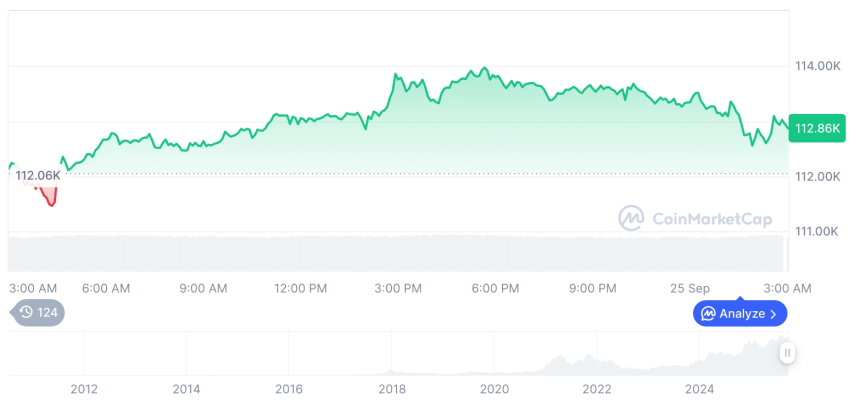Click the 114.00K price axis label
Viewport: 860px width, 401px height.
click(x=817, y=66)
